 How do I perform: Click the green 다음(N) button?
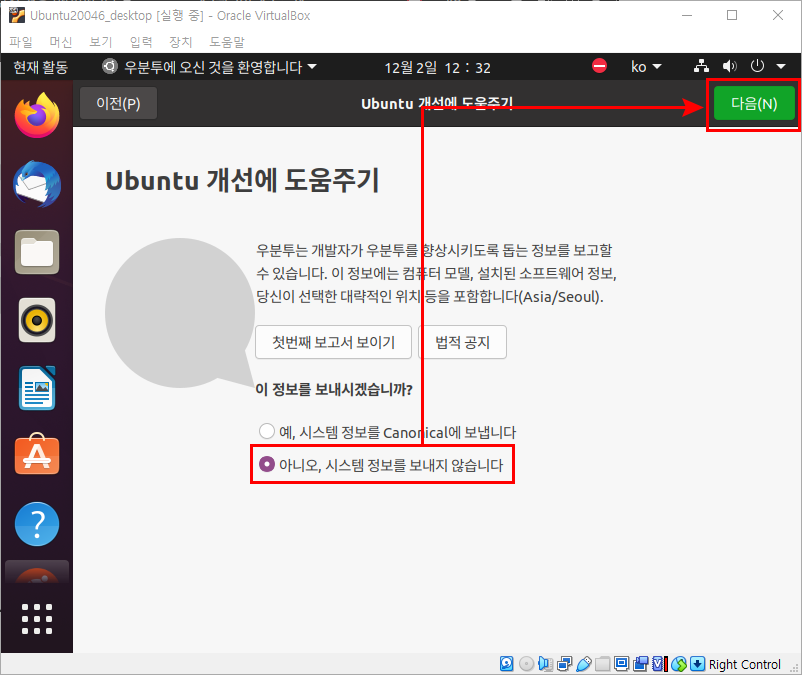coord(754,103)
